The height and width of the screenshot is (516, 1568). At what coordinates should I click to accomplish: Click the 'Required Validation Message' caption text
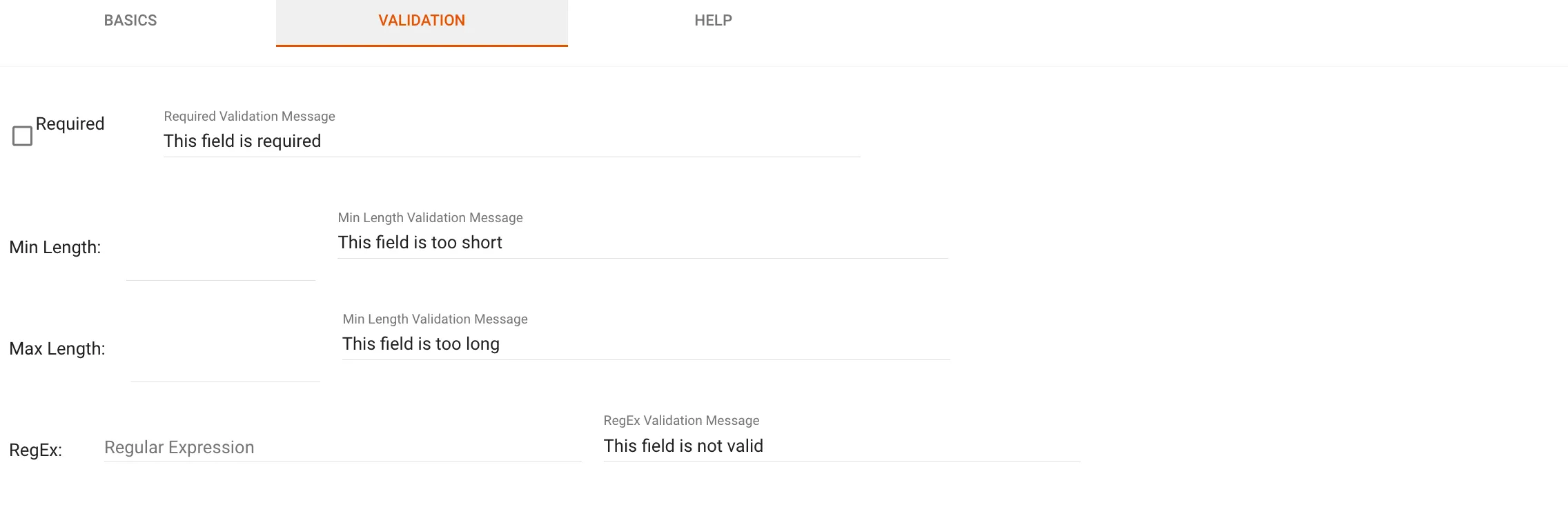pos(248,116)
